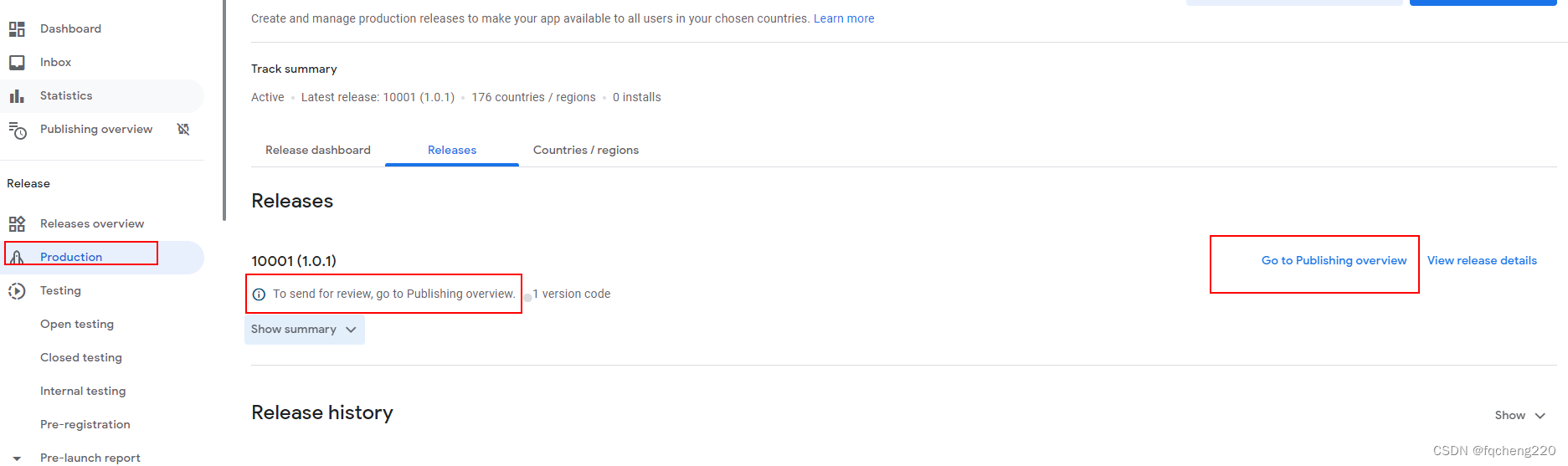
Task: Click the Inbox icon
Action: [x=17, y=63]
